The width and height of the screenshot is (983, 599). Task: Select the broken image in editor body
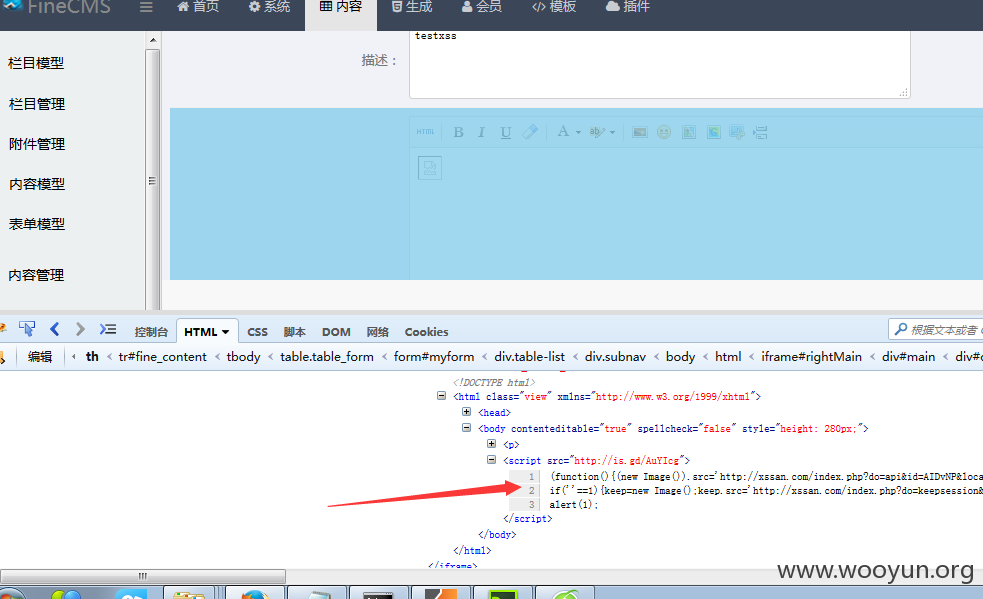[429, 167]
